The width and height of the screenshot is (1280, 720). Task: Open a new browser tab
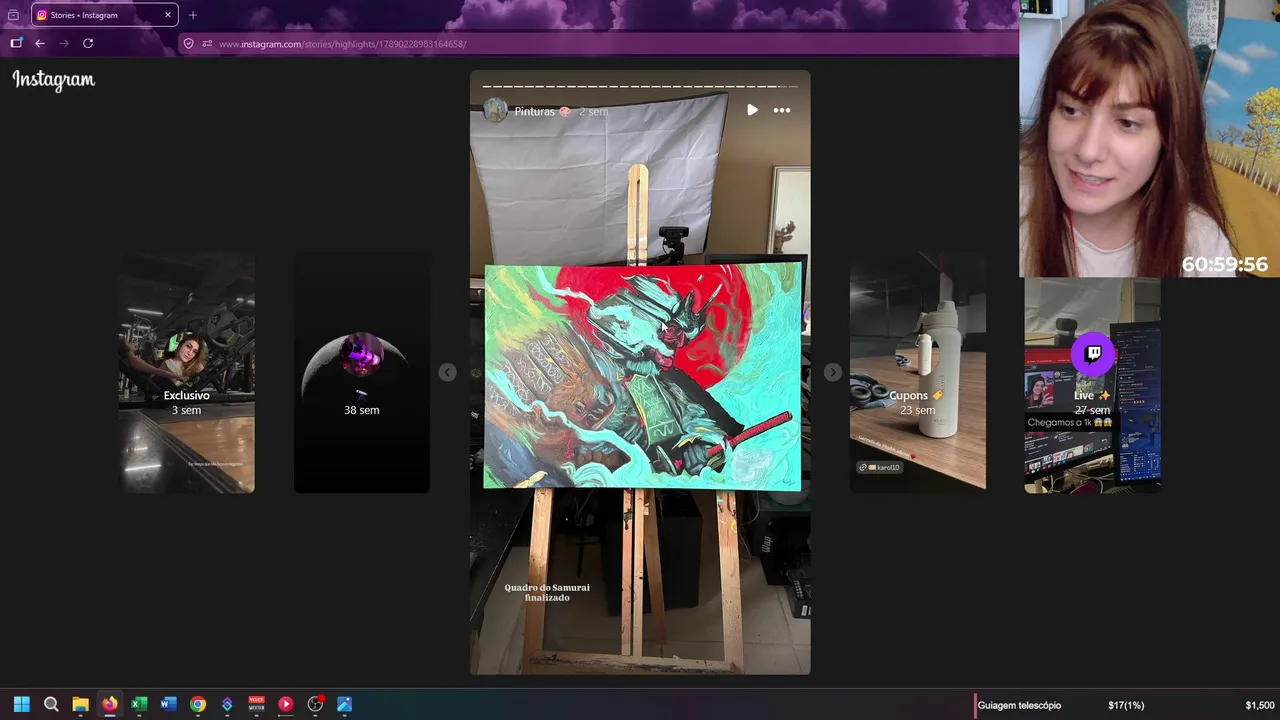click(193, 15)
